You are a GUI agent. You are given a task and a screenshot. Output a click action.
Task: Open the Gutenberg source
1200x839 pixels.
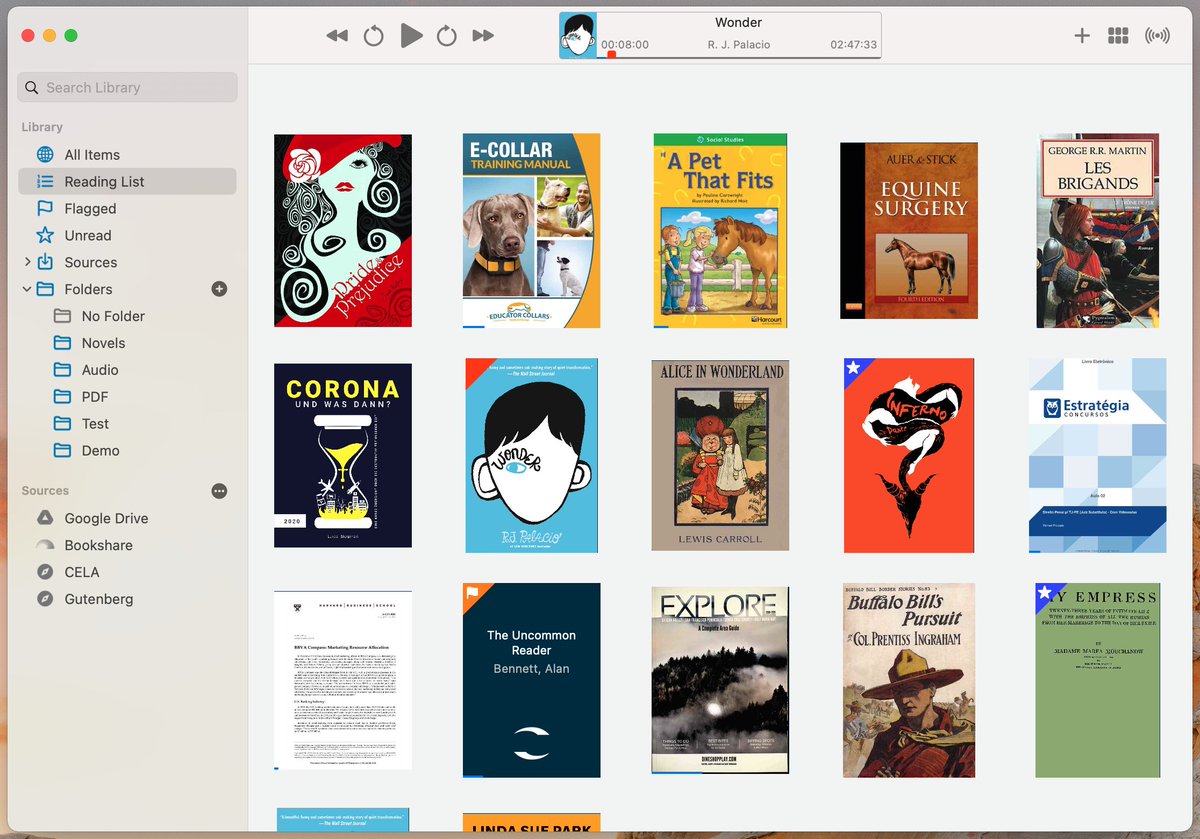point(127,599)
